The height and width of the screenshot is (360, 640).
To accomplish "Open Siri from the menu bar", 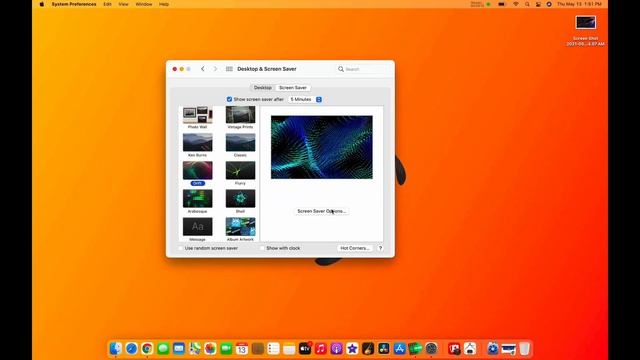I will (x=549, y=4).
